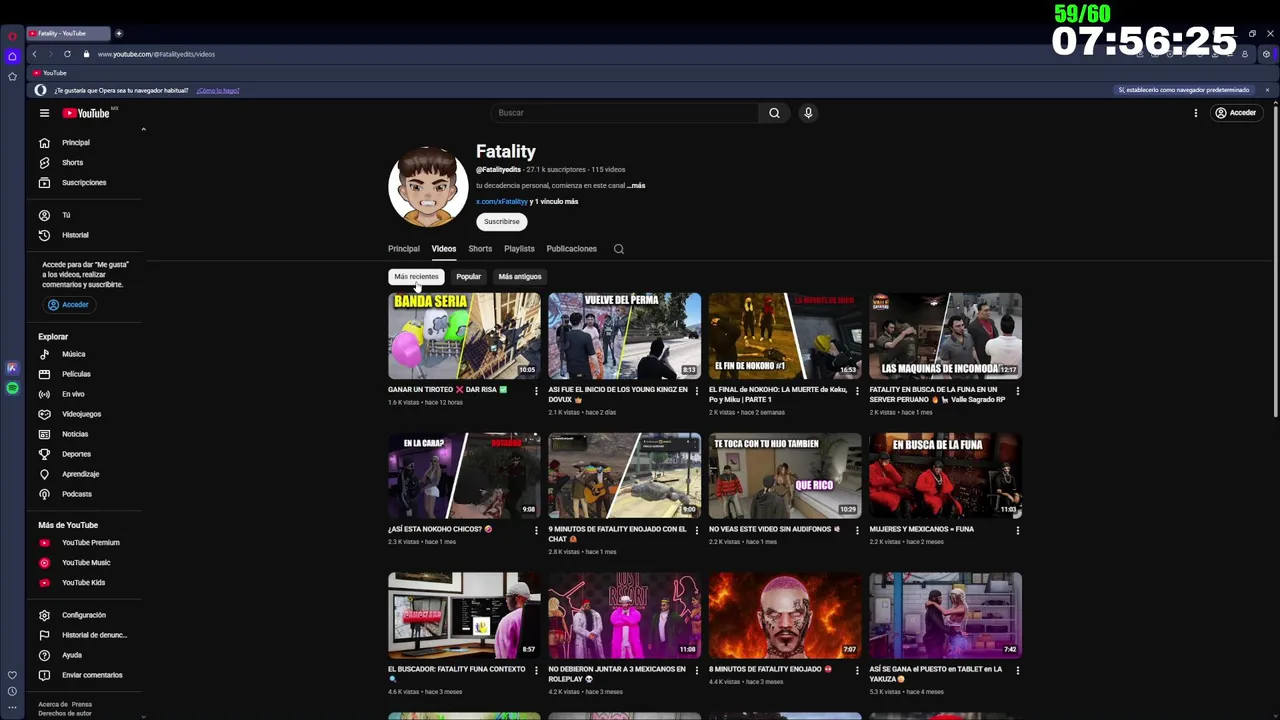
Task: Dismiss the Opera default browser bar
Action: [1267, 90]
